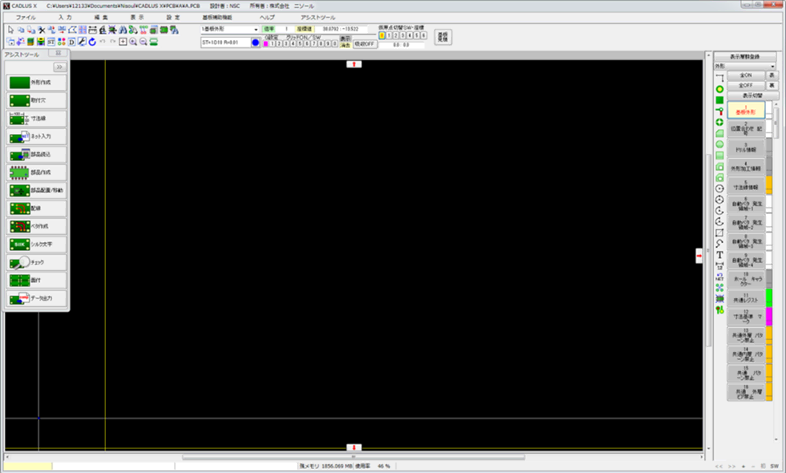Click the right-side red arrow canvas expander

click(x=699, y=256)
